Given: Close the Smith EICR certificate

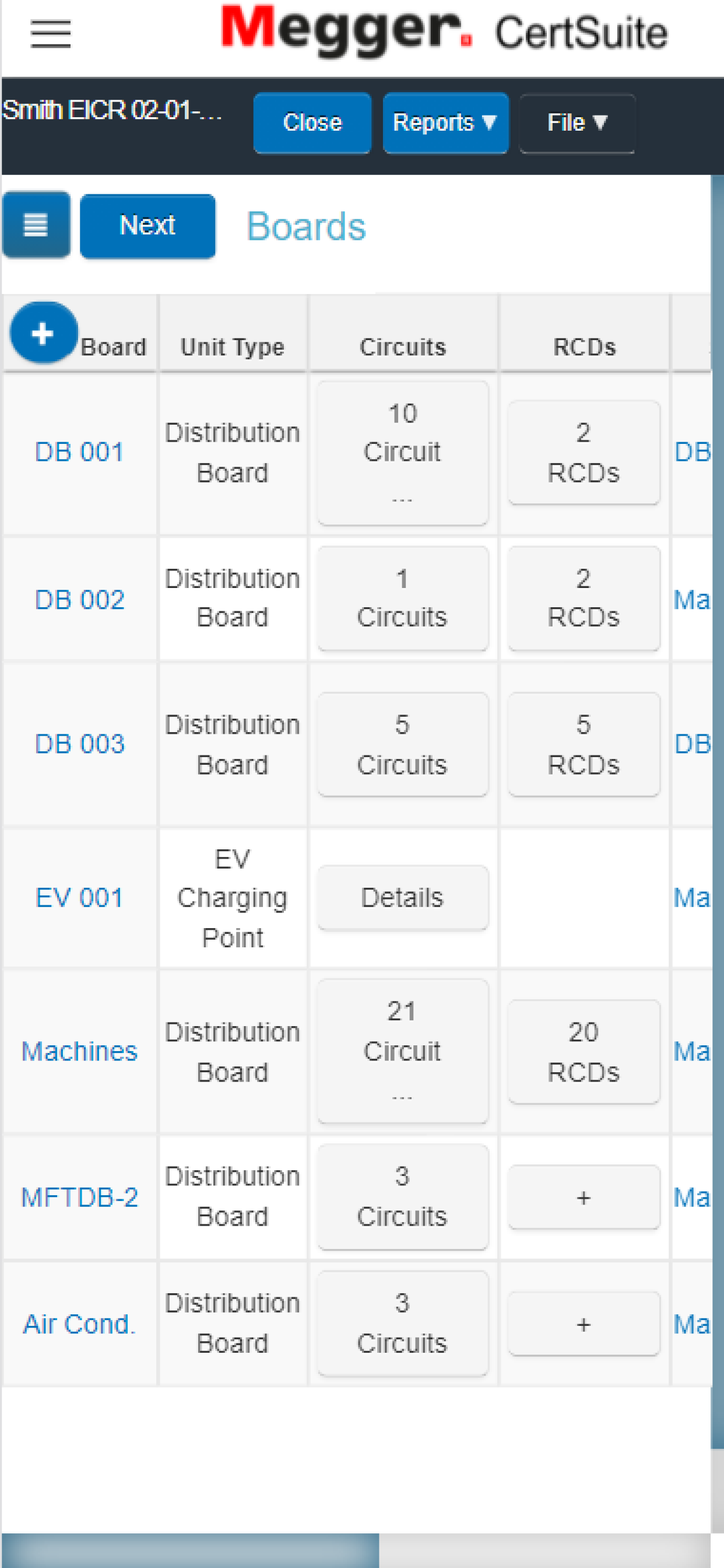Looking at the screenshot, I should [312, 123].
